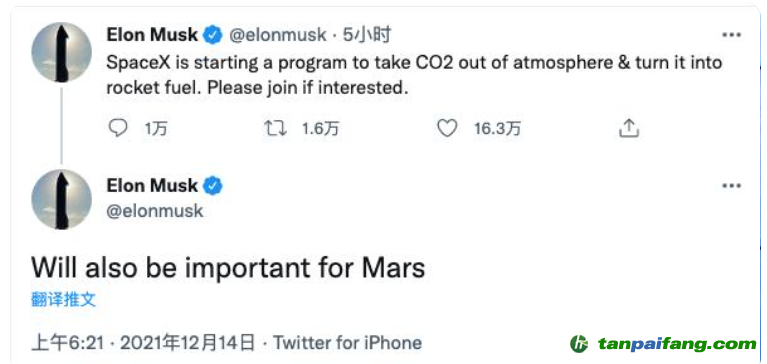Screen dimensions: 767x364
Task: Click the Elon Musk name in the first tweet
Action: [152, 35]
